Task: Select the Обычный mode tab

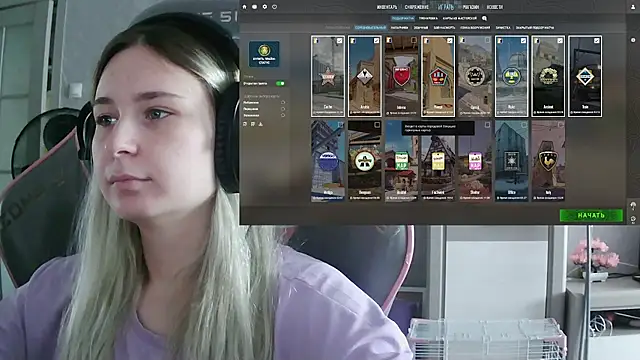Action: (x=421, y=28)
